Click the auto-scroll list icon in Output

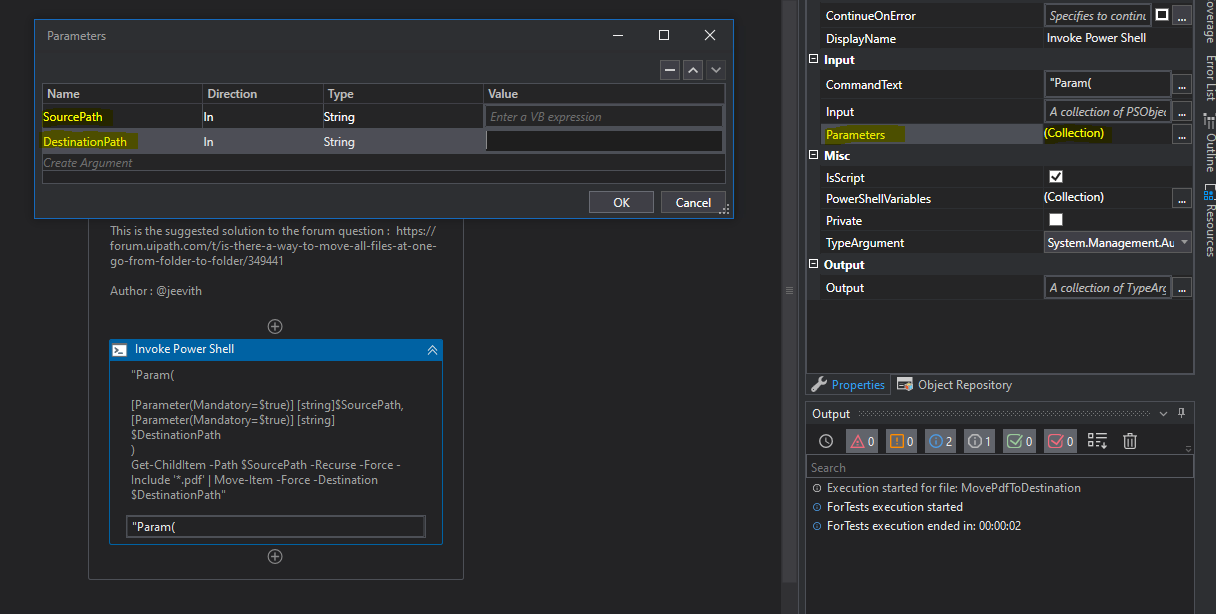tap(1097, 441)
